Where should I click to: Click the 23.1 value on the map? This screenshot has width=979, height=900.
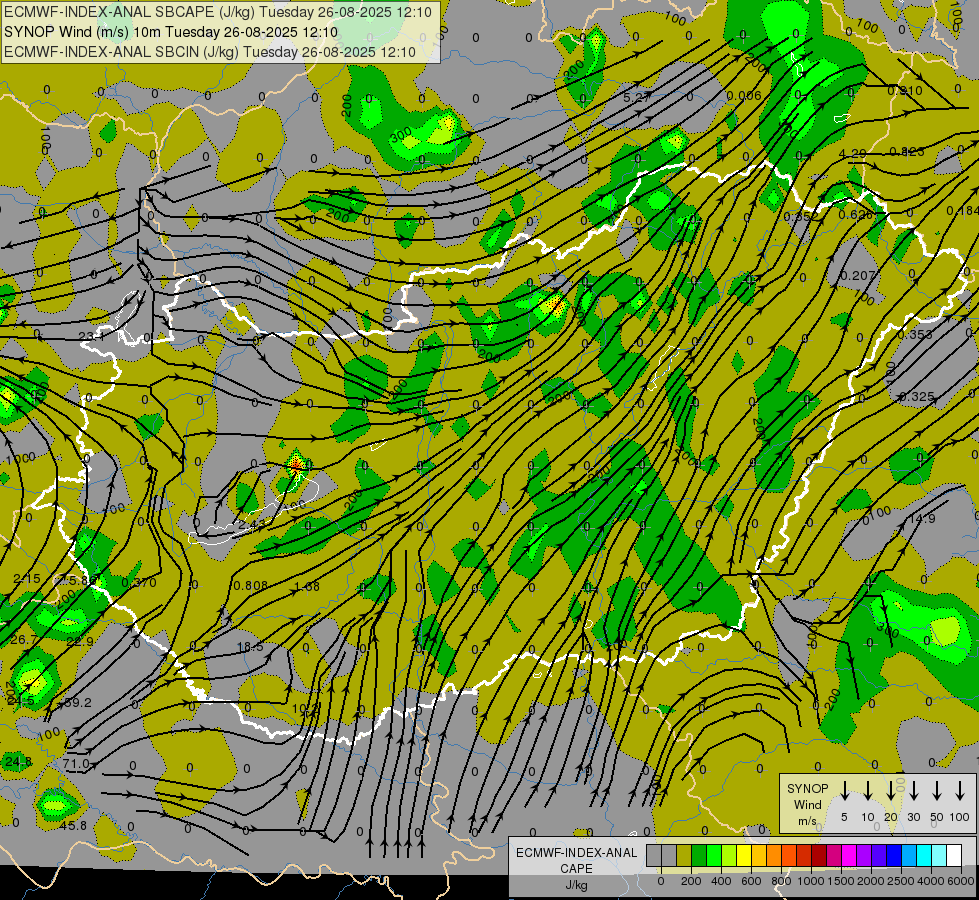click(x=91, y=337)
